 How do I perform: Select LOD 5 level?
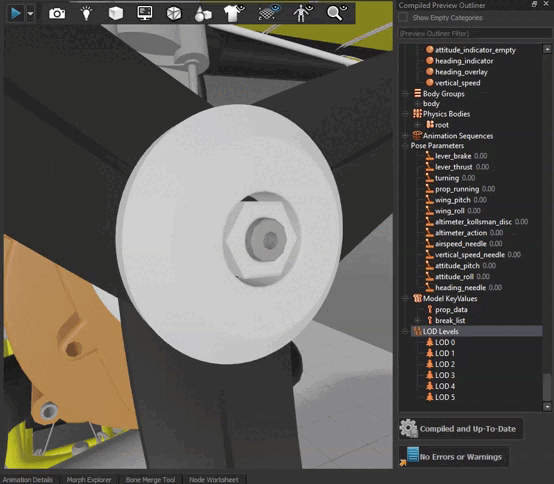pyautogui.click(x=445, y=397)
